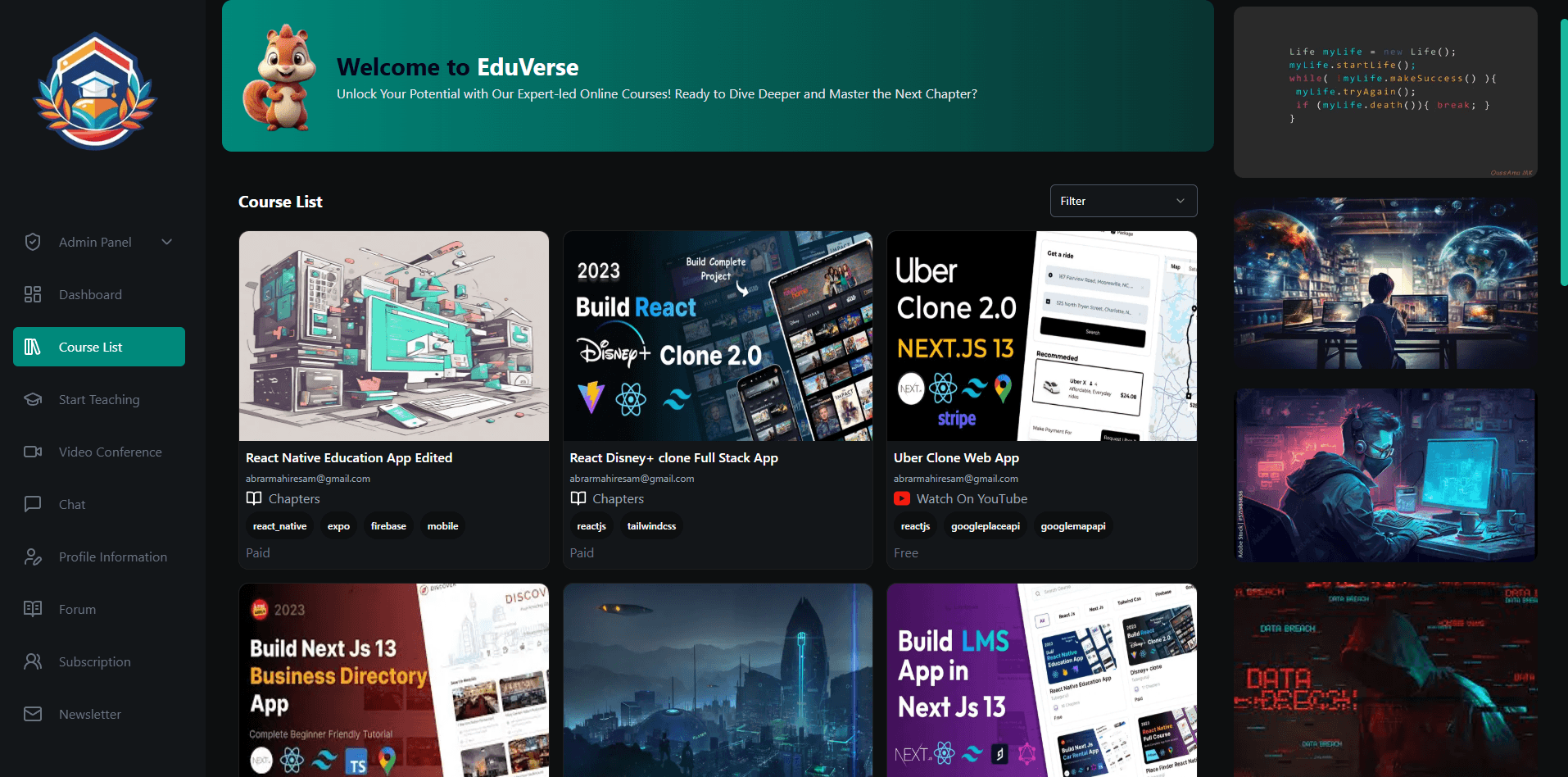The image size is (1568, 777).
Task: Click the Start Teaching graduation cap icon
Action: [33, 399]
